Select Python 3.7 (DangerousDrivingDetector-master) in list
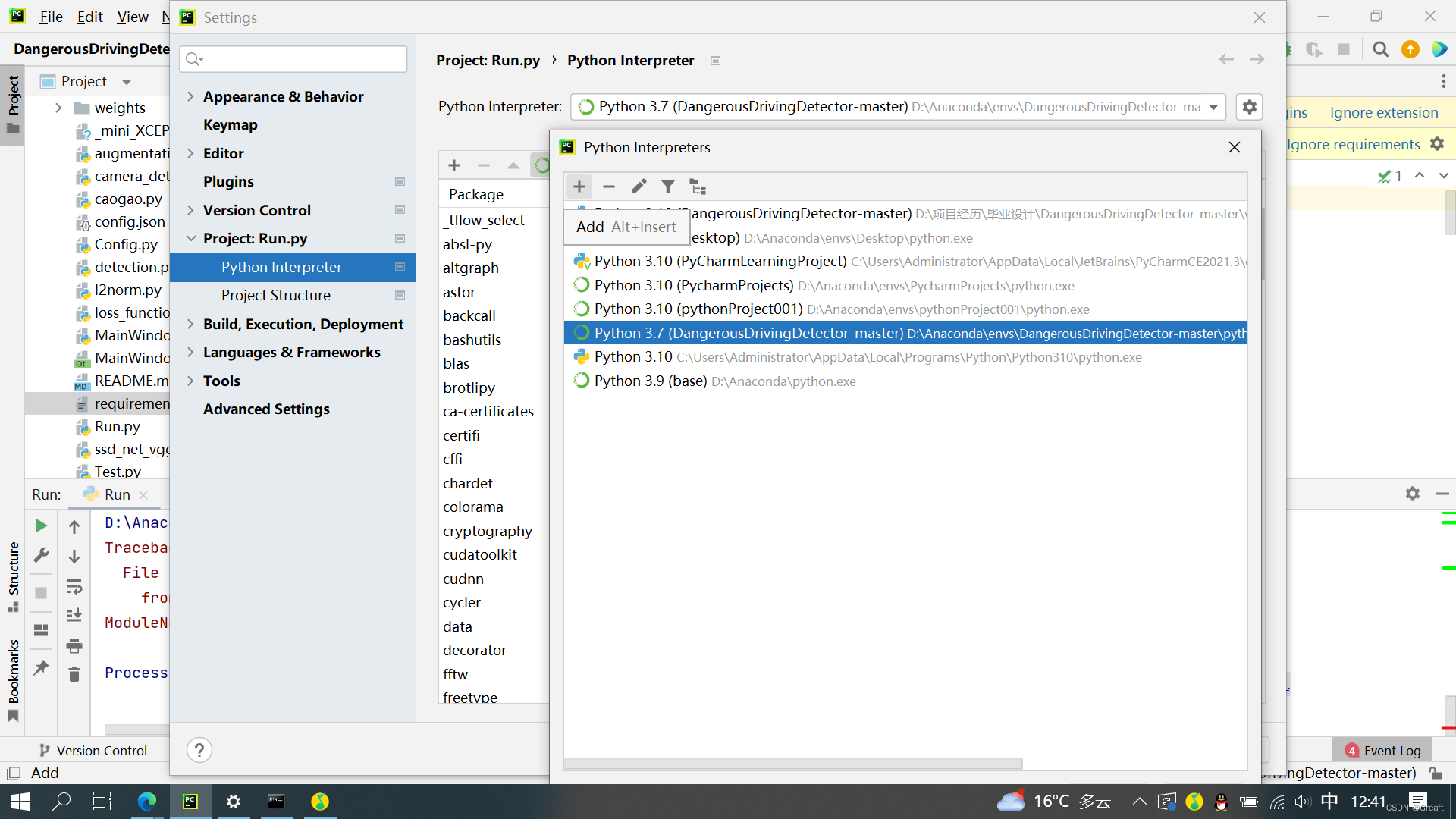The image size is (1456, 819). [905, 333]
